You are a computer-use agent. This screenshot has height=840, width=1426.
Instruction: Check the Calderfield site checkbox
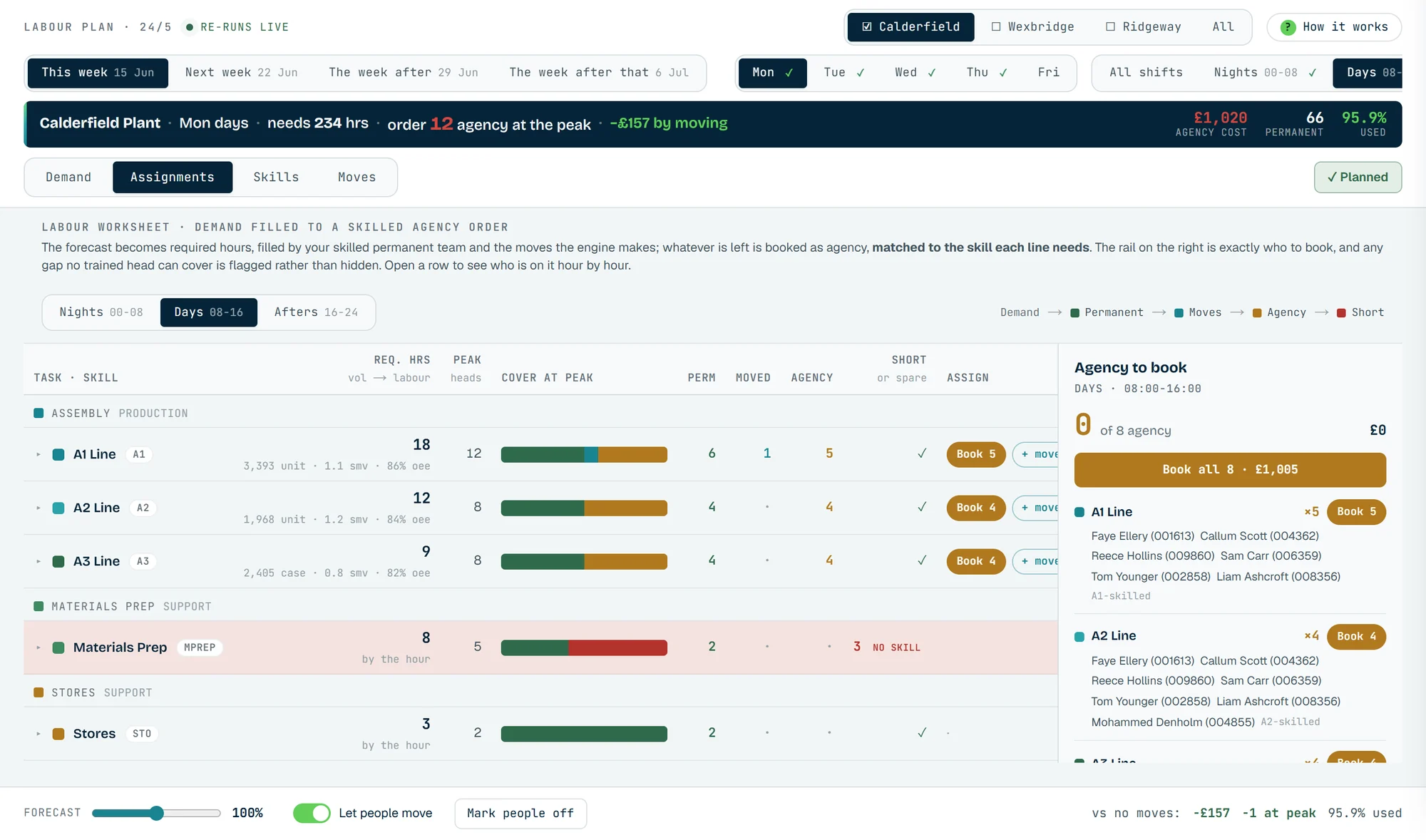tap(867, 26)
